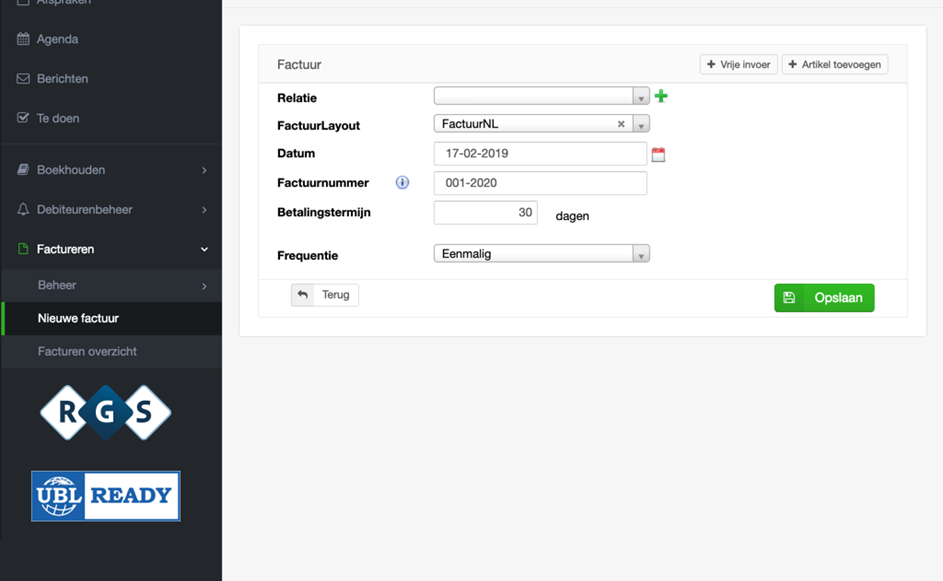Select Nieuwe factuur in sidebar

(x=78, y=319)
